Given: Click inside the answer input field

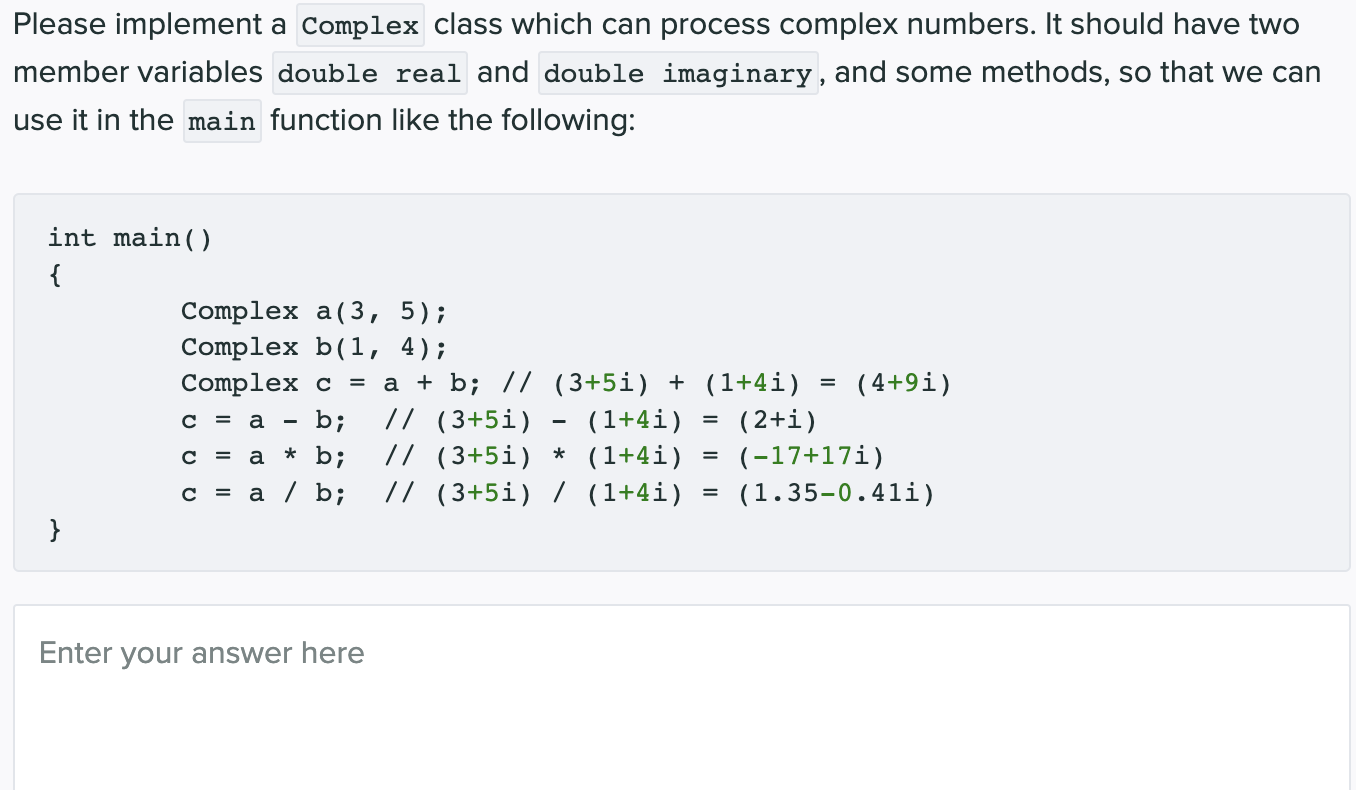Looking at the screenshot, I should pos(678,690).
